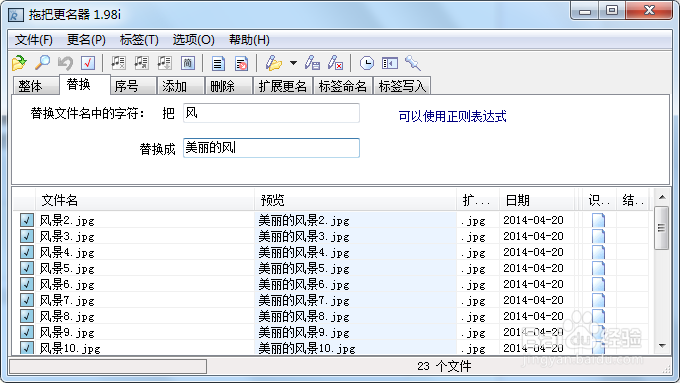Click the music note icon with X mark
Image resolution: width=680 pixels, height=383 pixels.
click(118, 63)
